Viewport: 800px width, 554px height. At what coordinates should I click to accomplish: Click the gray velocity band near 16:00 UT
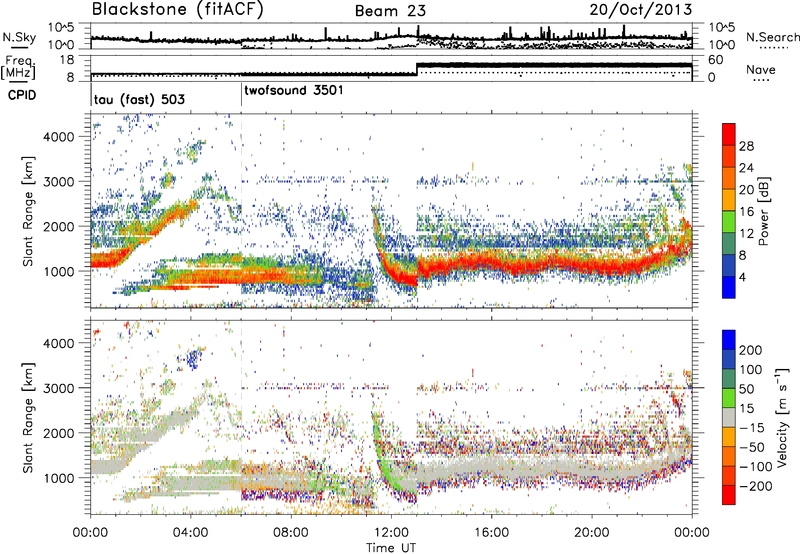click(491, 466)
